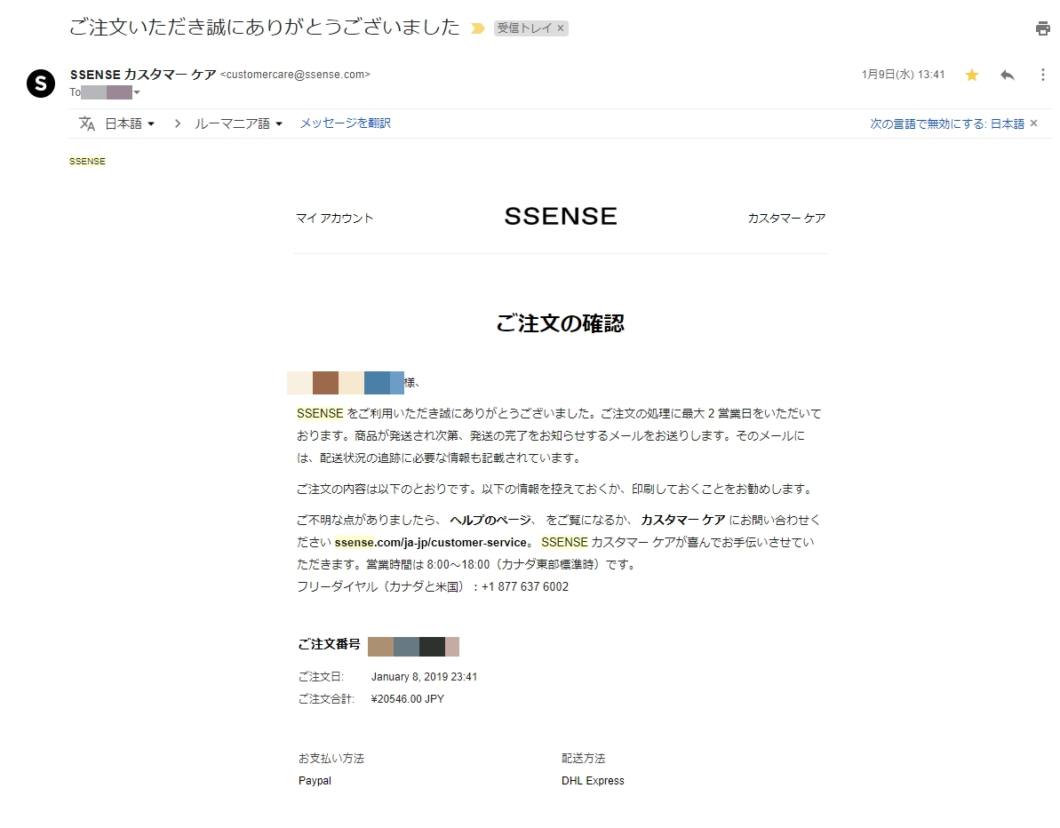Click the SSENSE sender avatar

[x=41, y=83]
